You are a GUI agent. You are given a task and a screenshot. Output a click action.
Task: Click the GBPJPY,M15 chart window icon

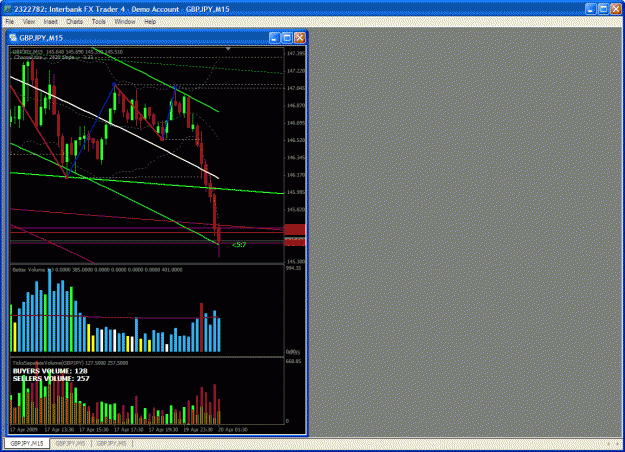pyautogui.click(x=13, y=38)
